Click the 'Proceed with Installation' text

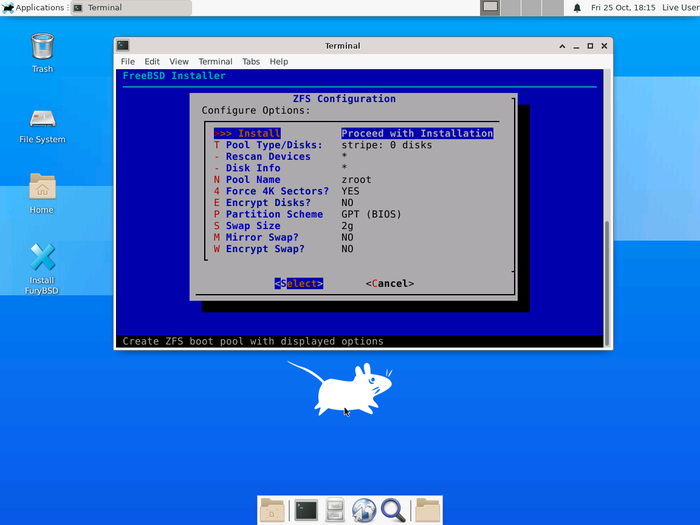[417, 133]
